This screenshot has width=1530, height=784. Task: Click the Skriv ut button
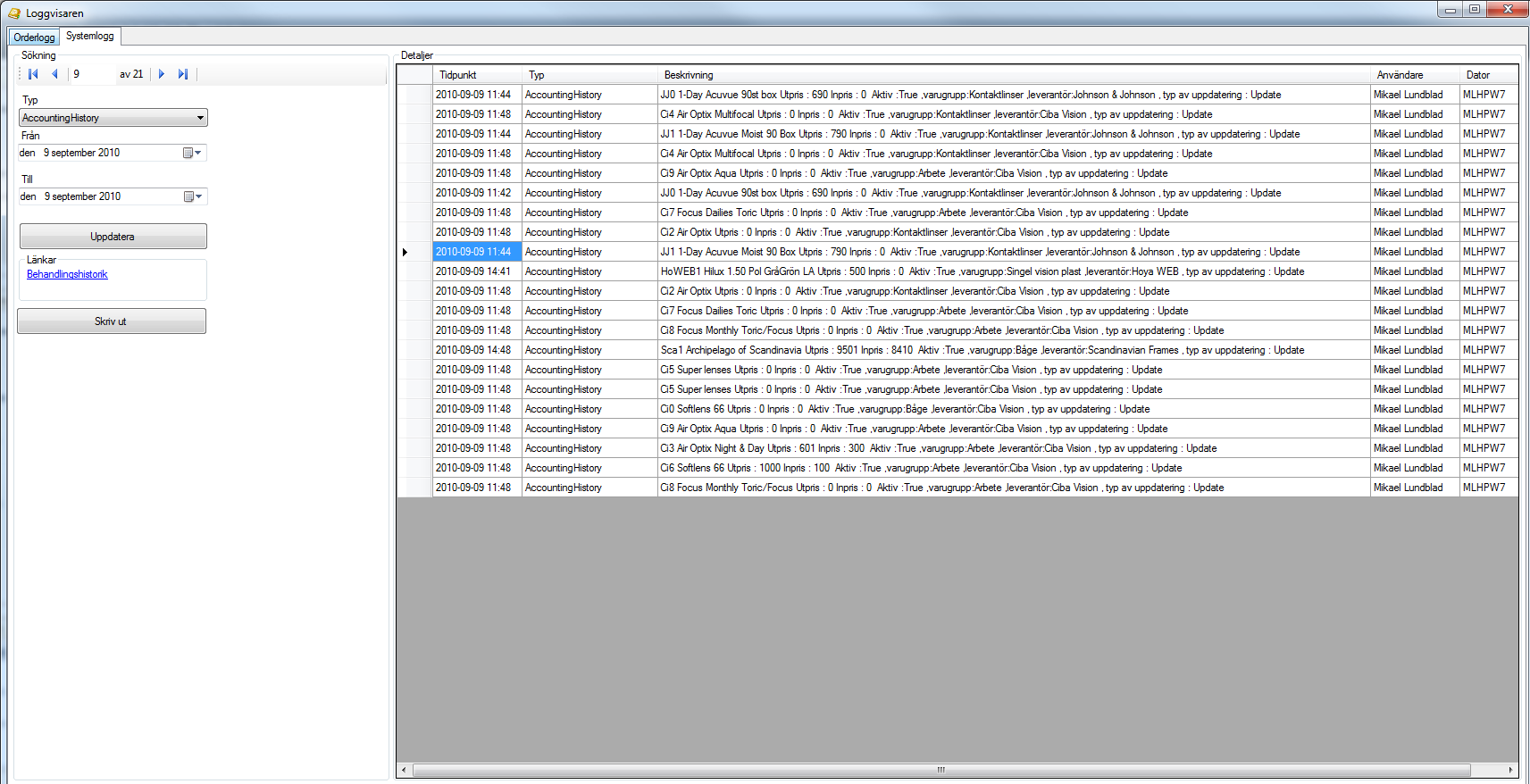111,321
